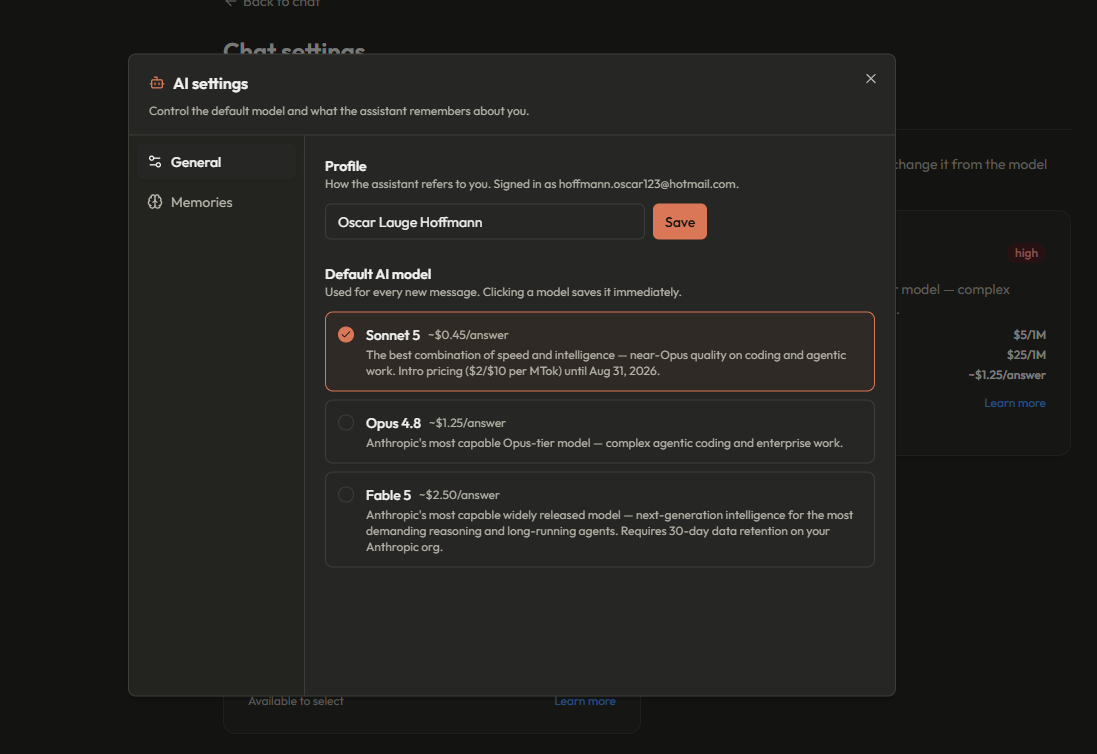Click the Opus 4.8 model description text

[x=604, y=443]
